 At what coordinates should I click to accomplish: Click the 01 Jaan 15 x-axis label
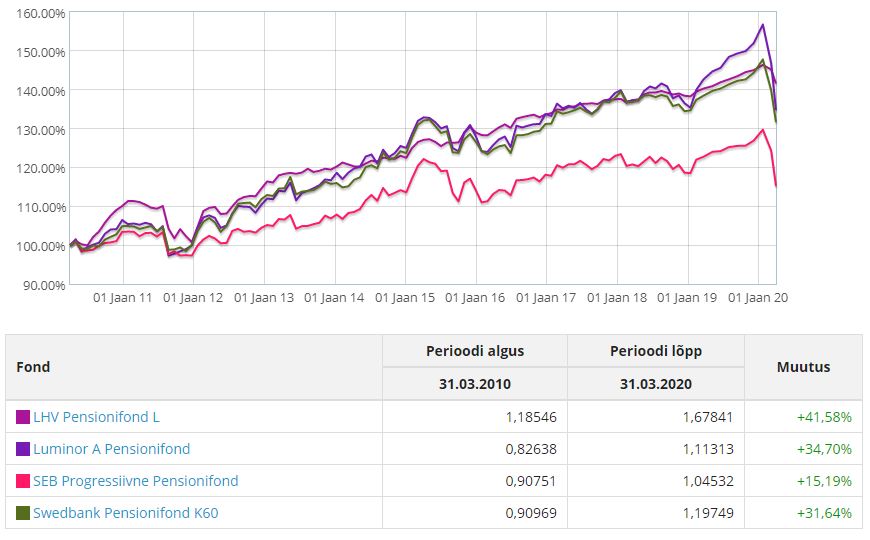pos(405,298)
